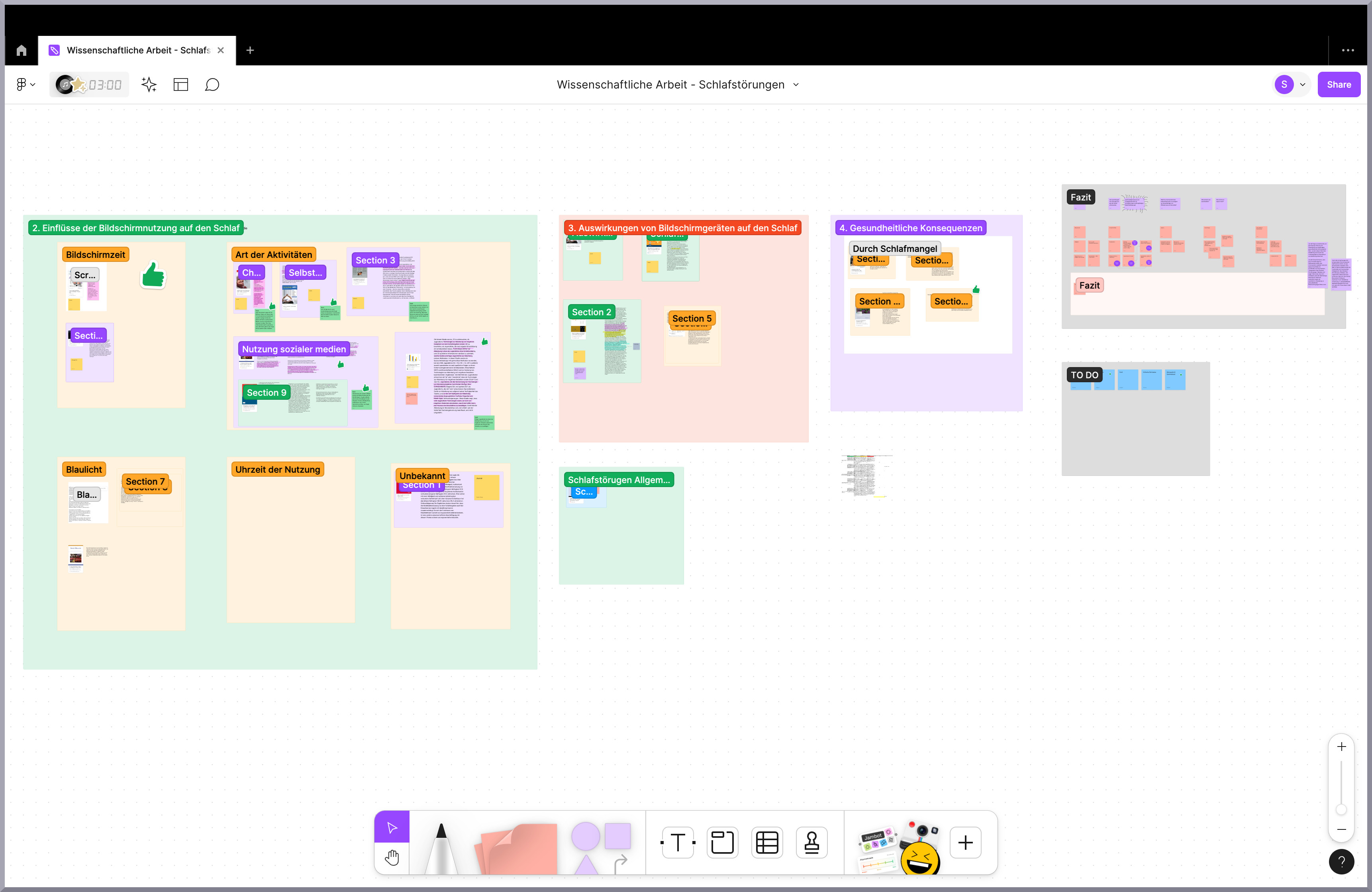The width and height of the screenshot is (1372, 892).
Task: Choose the section tool
Action: point(722,843)
